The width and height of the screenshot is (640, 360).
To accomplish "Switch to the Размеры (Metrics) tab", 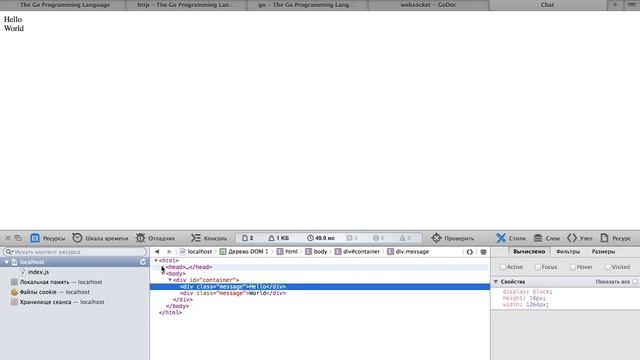I will pyautogui.click(x=603, y=252).
